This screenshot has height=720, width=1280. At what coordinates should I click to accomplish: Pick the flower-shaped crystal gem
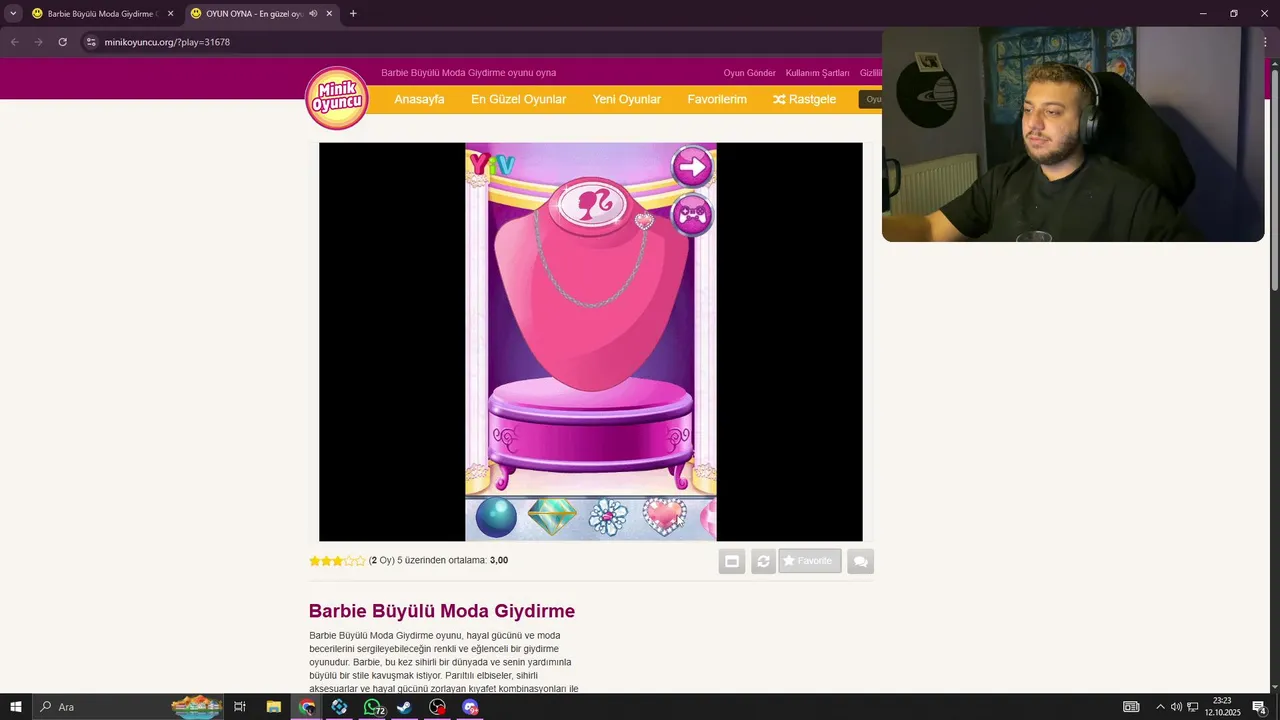tap(608, 517)
